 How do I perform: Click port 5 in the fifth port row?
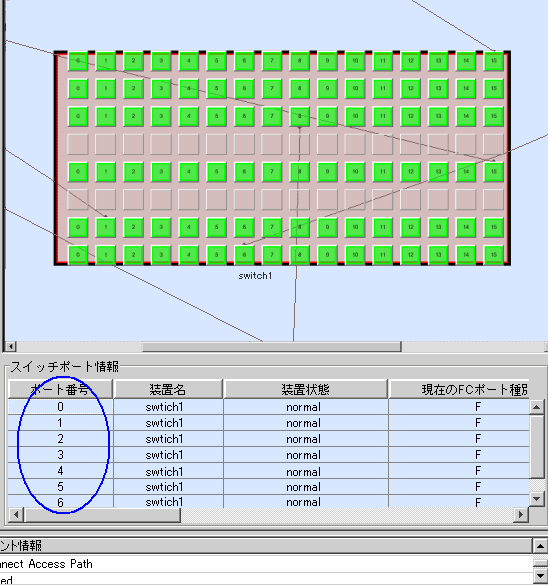(x=216, y=172)
